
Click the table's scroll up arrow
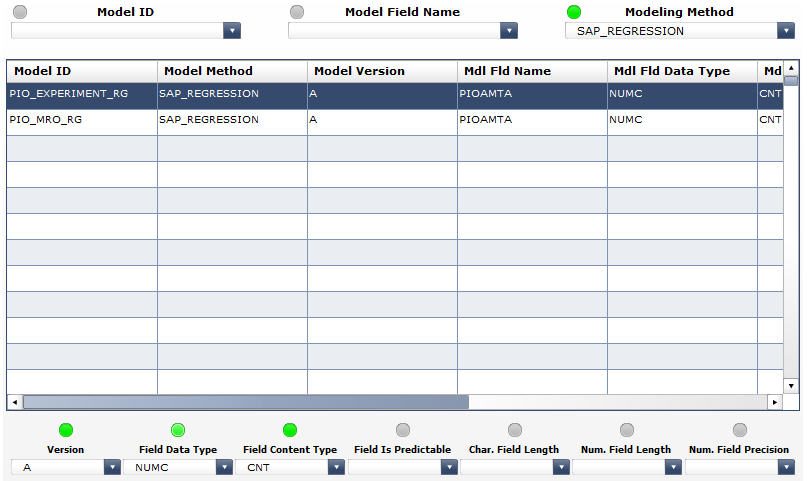pyautogui.click(x=791, y=68)
